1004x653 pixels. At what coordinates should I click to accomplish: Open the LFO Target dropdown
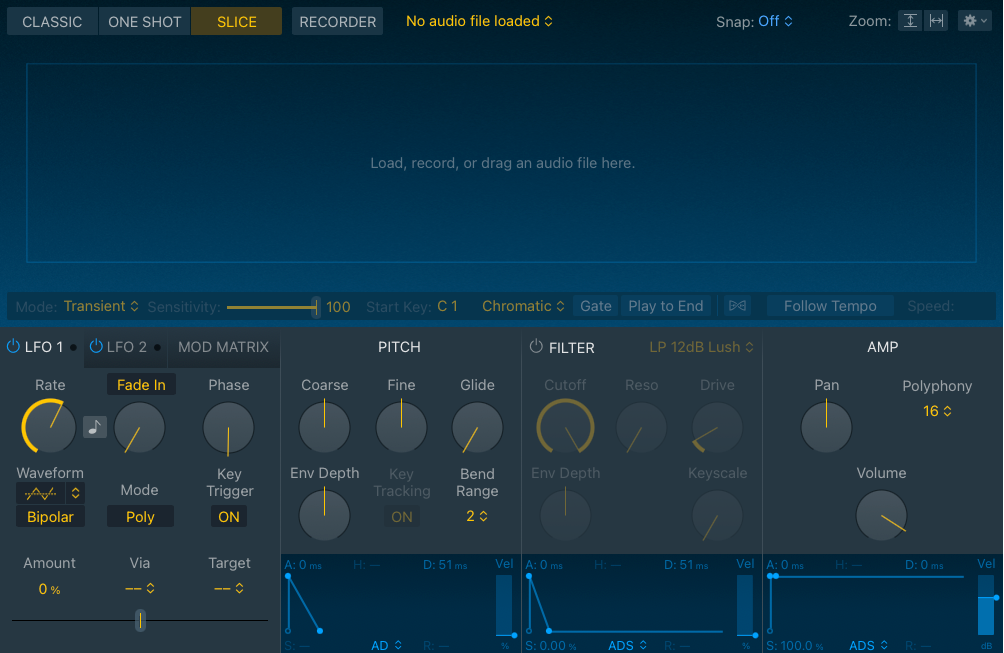[x=229, y=588]
